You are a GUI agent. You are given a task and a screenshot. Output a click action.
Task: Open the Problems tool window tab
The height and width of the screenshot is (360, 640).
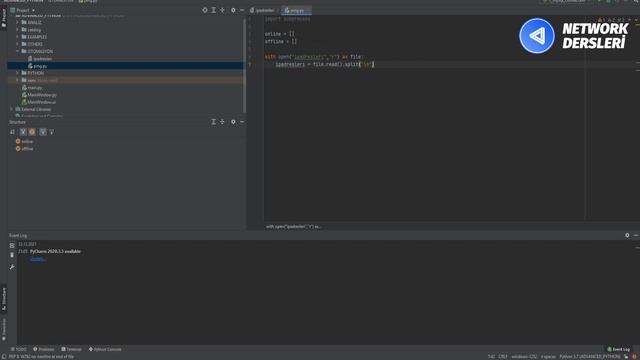[x=44, y=349]
